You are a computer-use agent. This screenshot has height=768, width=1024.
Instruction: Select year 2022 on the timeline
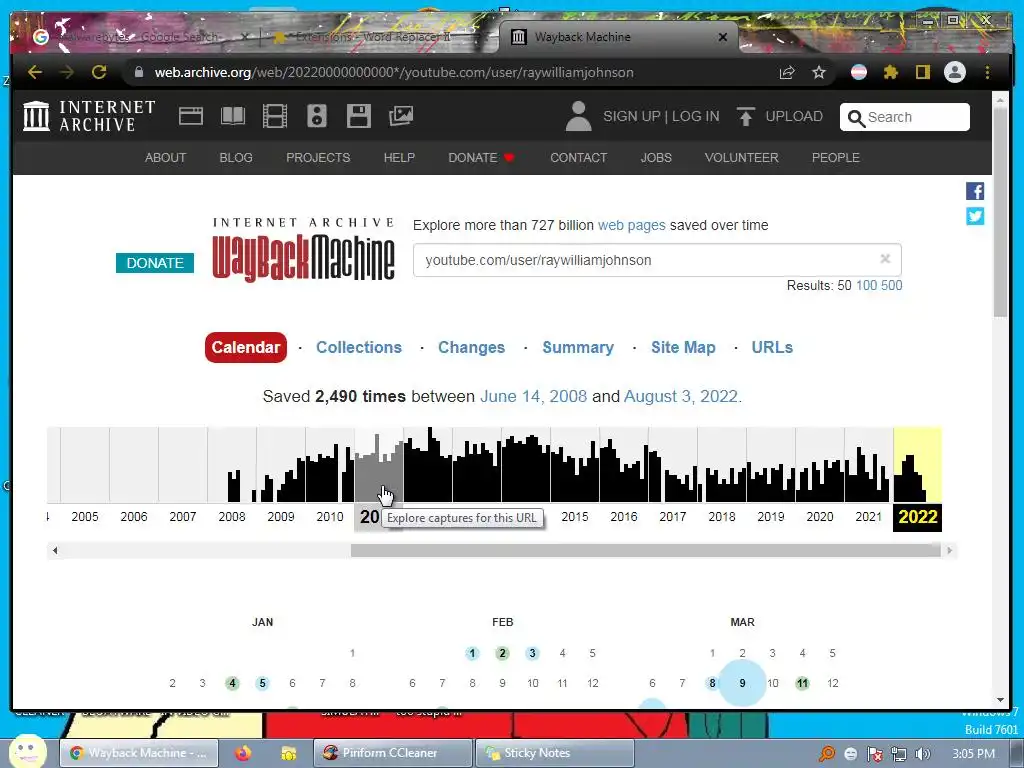[918, 517]
